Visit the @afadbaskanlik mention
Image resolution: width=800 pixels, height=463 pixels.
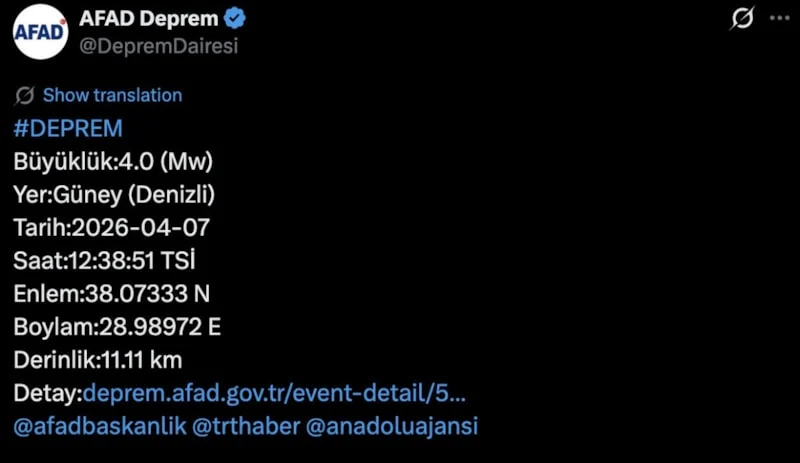(x=100, y=426)
